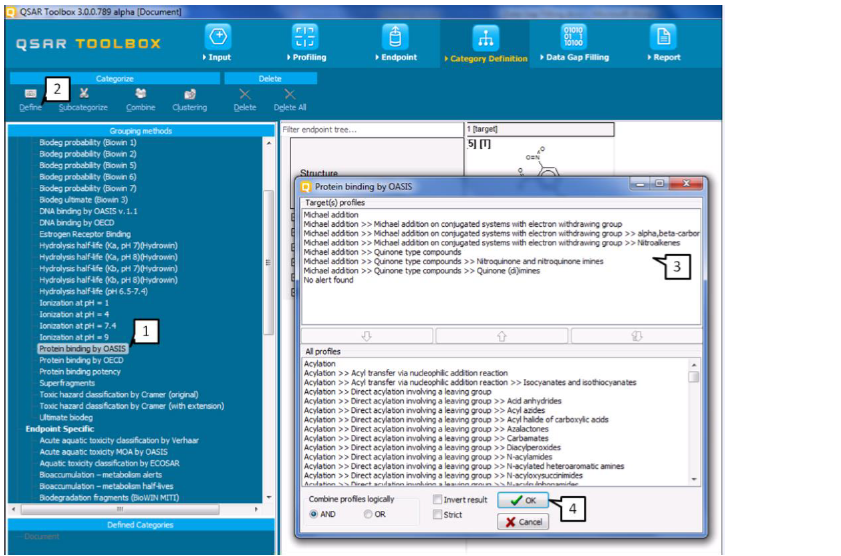Open the Endpoint stage icon
This screenshot has width=841, height=556.
[x=395, y=37]
